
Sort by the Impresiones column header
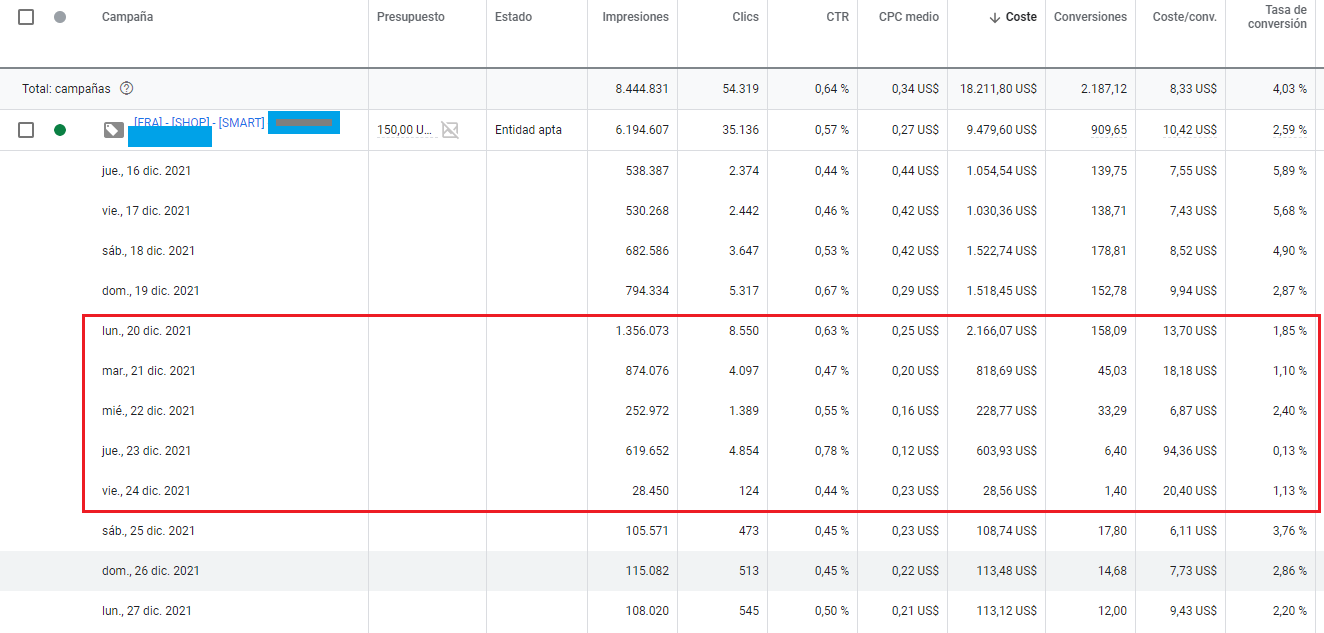pyautogui.click(x=635, y=17)
